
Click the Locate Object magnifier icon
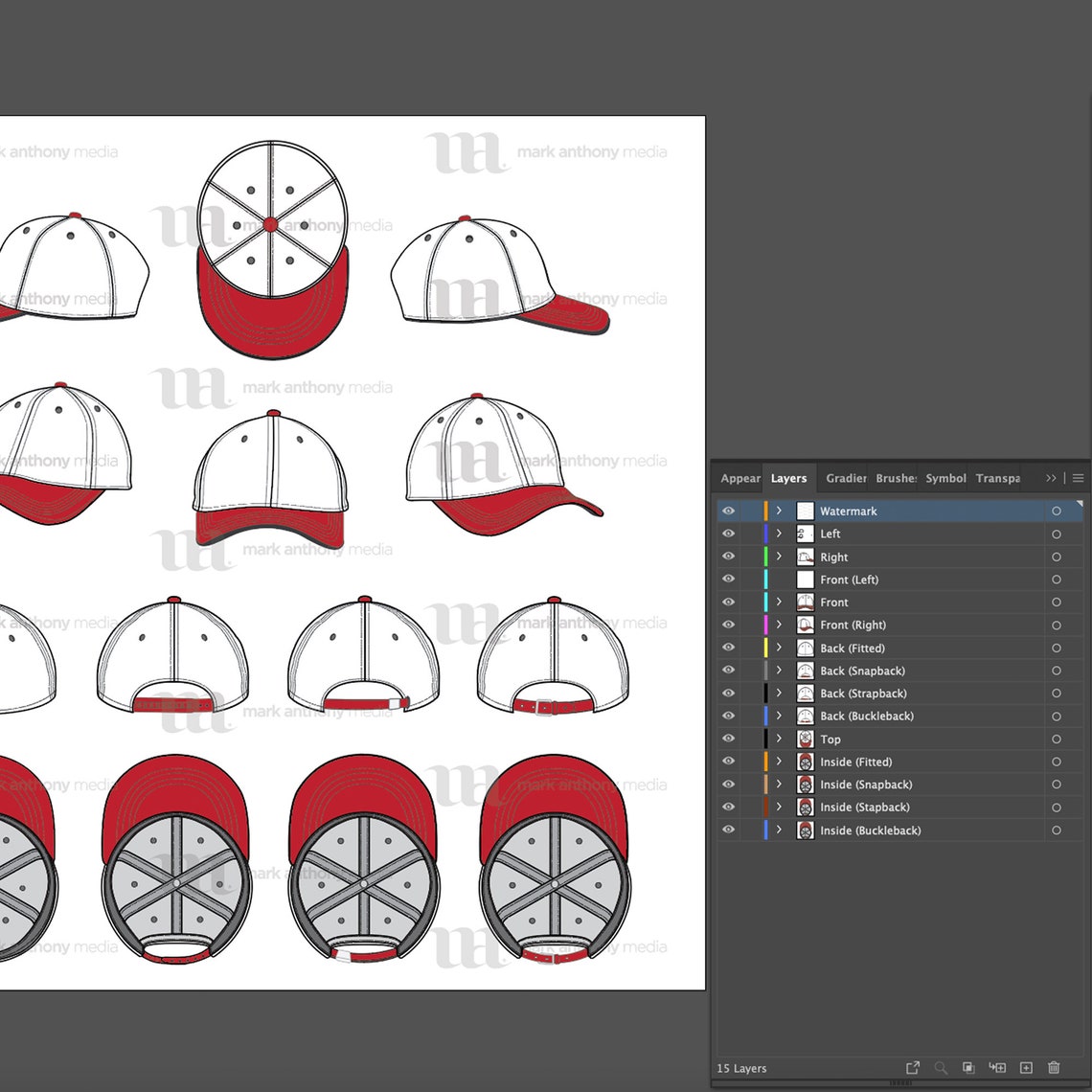coord(941,1067)
